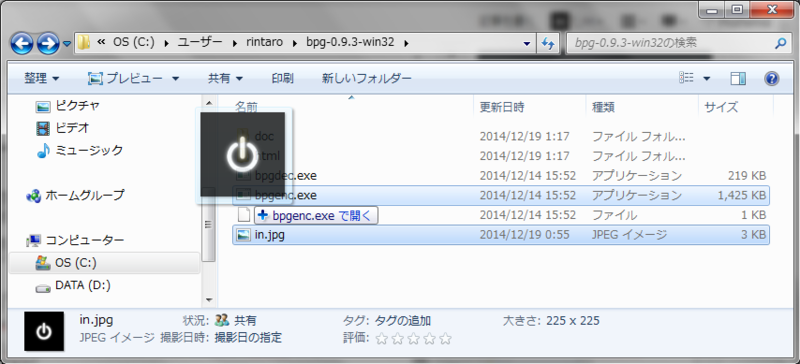Click the JPEG イメージ type cell
This screenshot has height=364, width=800.
(x=630, y=235)
